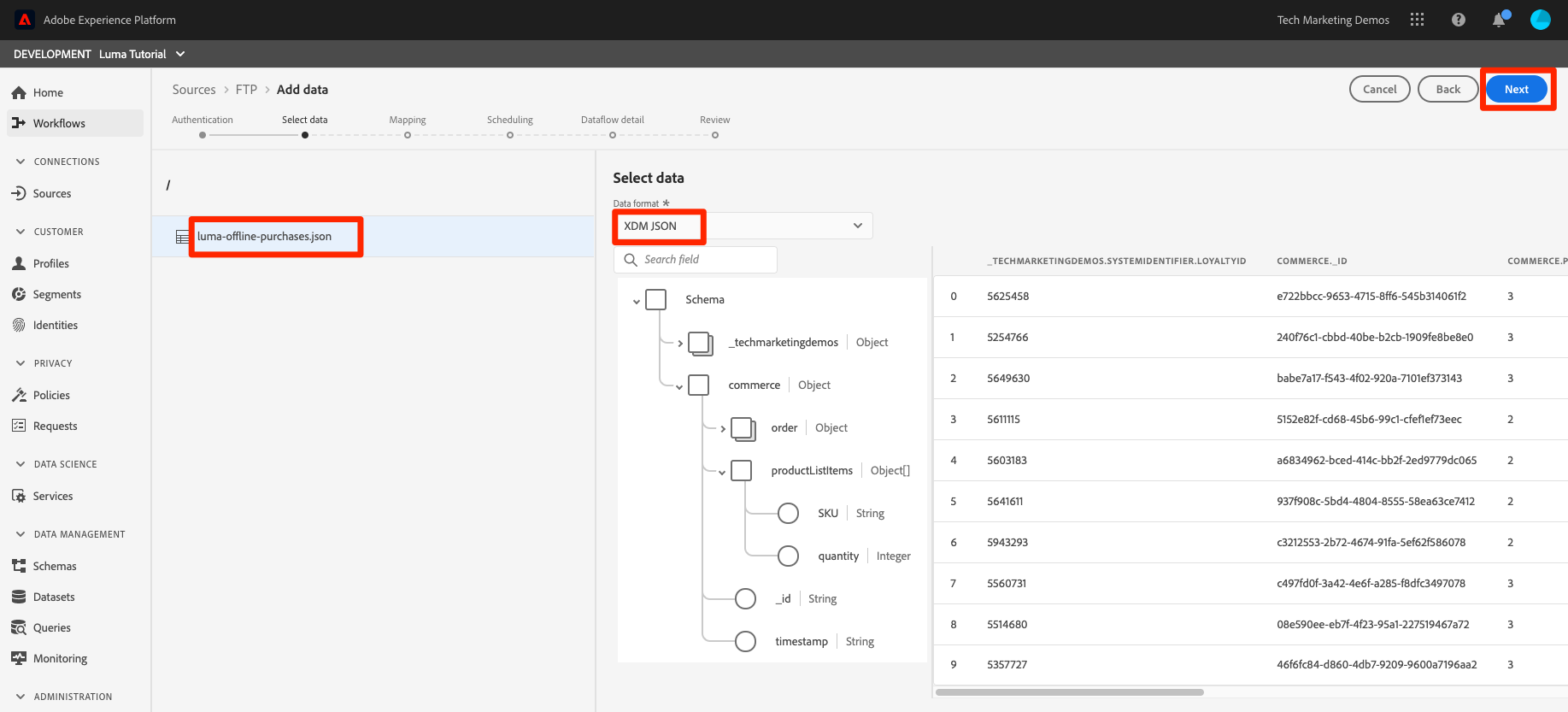
Task: Expand the order node
Action: pyautogui.click(x=723, y=429)
